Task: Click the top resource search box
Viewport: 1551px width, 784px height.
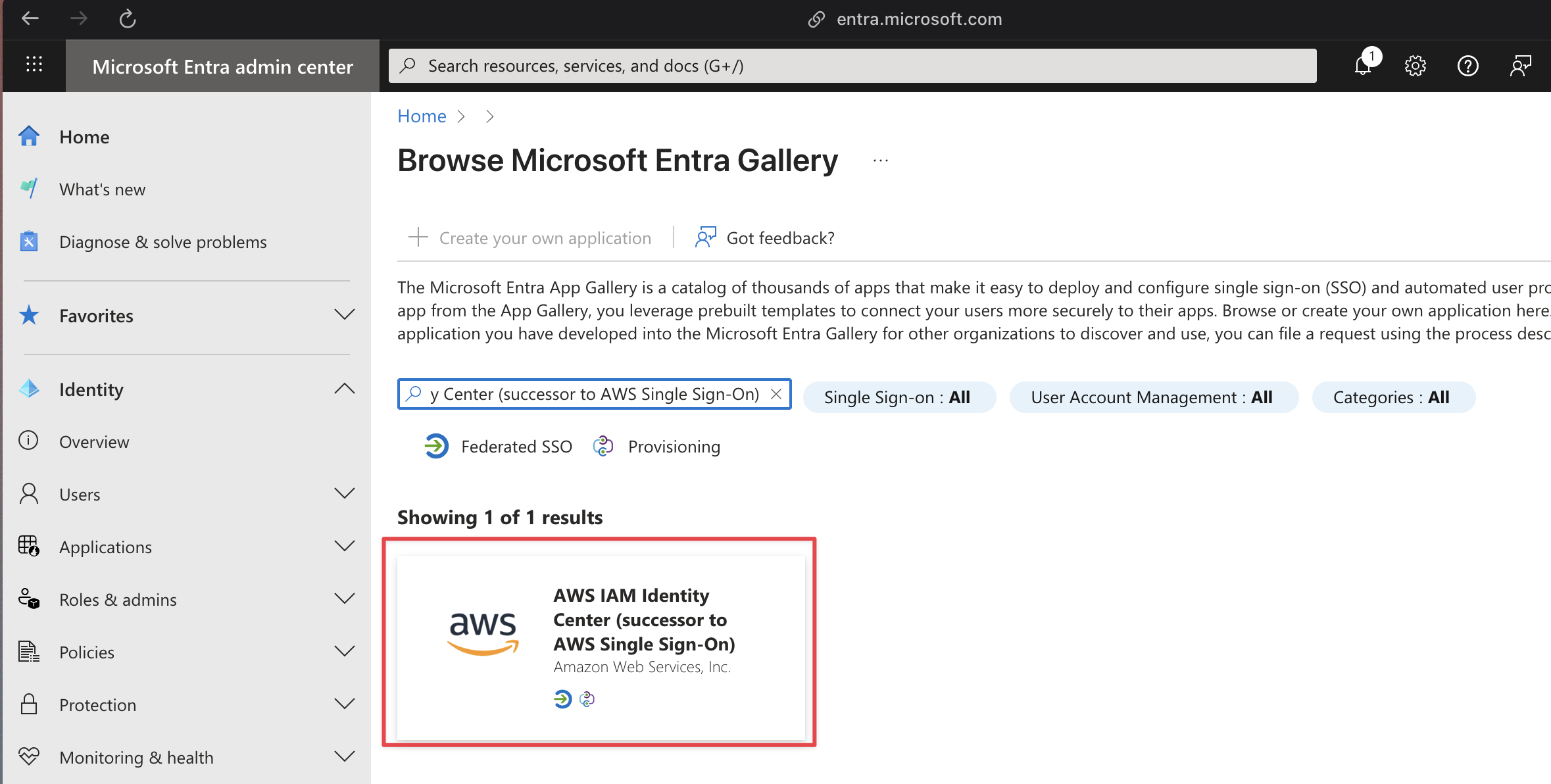Action: pos(852,66)
